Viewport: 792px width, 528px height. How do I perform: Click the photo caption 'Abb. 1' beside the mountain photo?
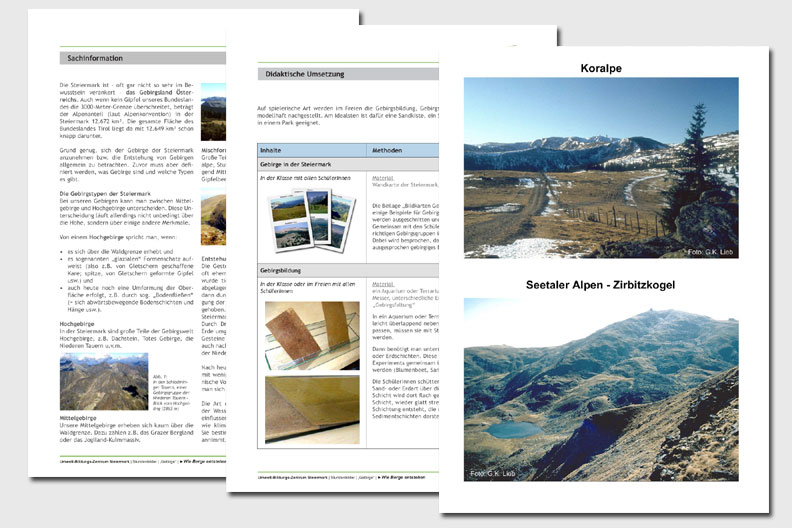171,392
